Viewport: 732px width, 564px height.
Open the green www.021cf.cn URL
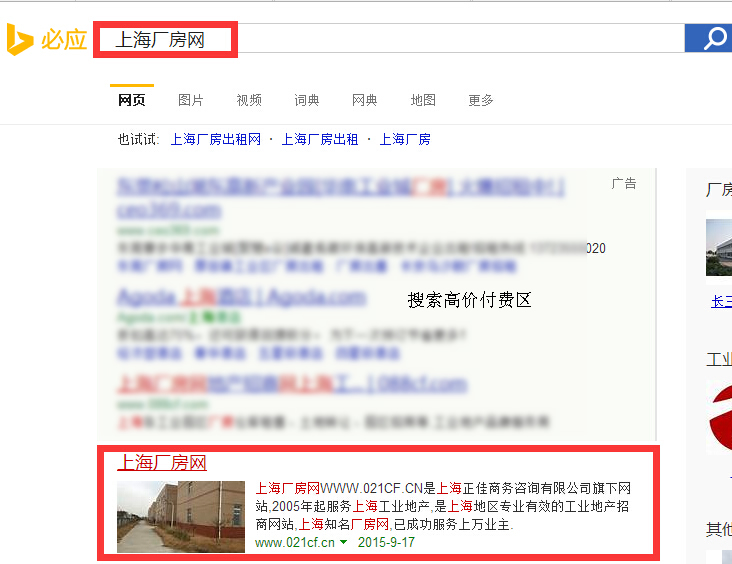click(x=295, y=542)
